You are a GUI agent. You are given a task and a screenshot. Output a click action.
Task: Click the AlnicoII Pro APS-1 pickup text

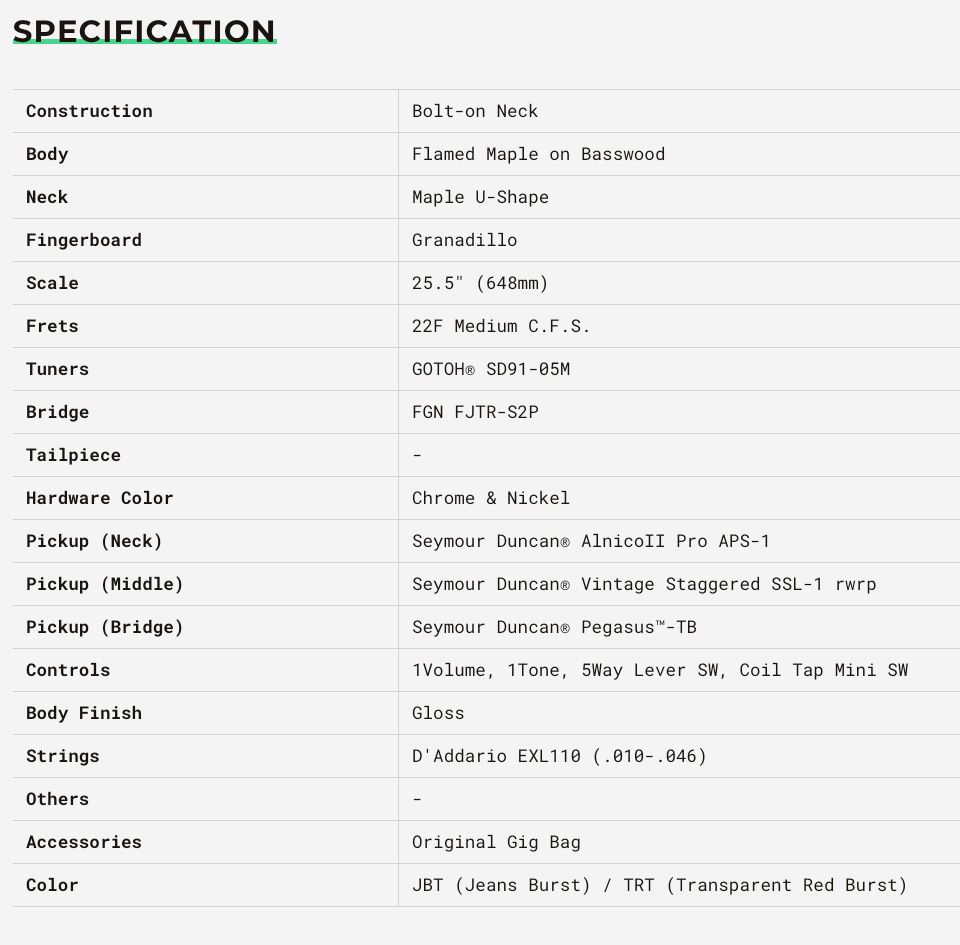(675, 541)
